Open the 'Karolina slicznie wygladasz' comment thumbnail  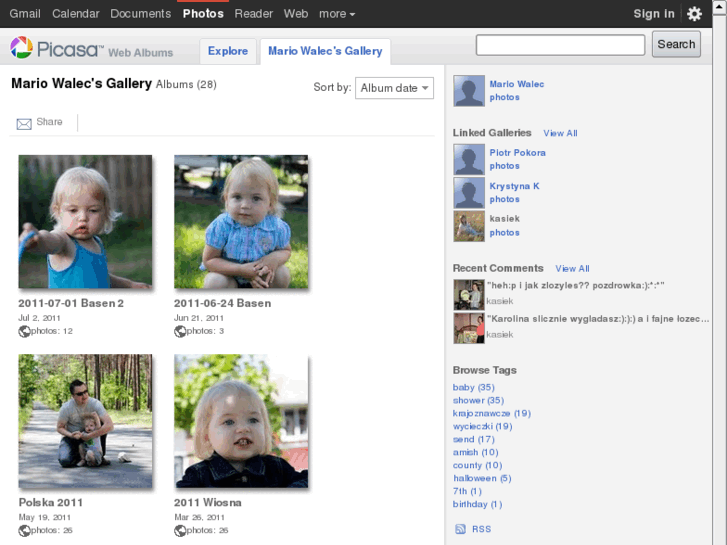(469, 328)
